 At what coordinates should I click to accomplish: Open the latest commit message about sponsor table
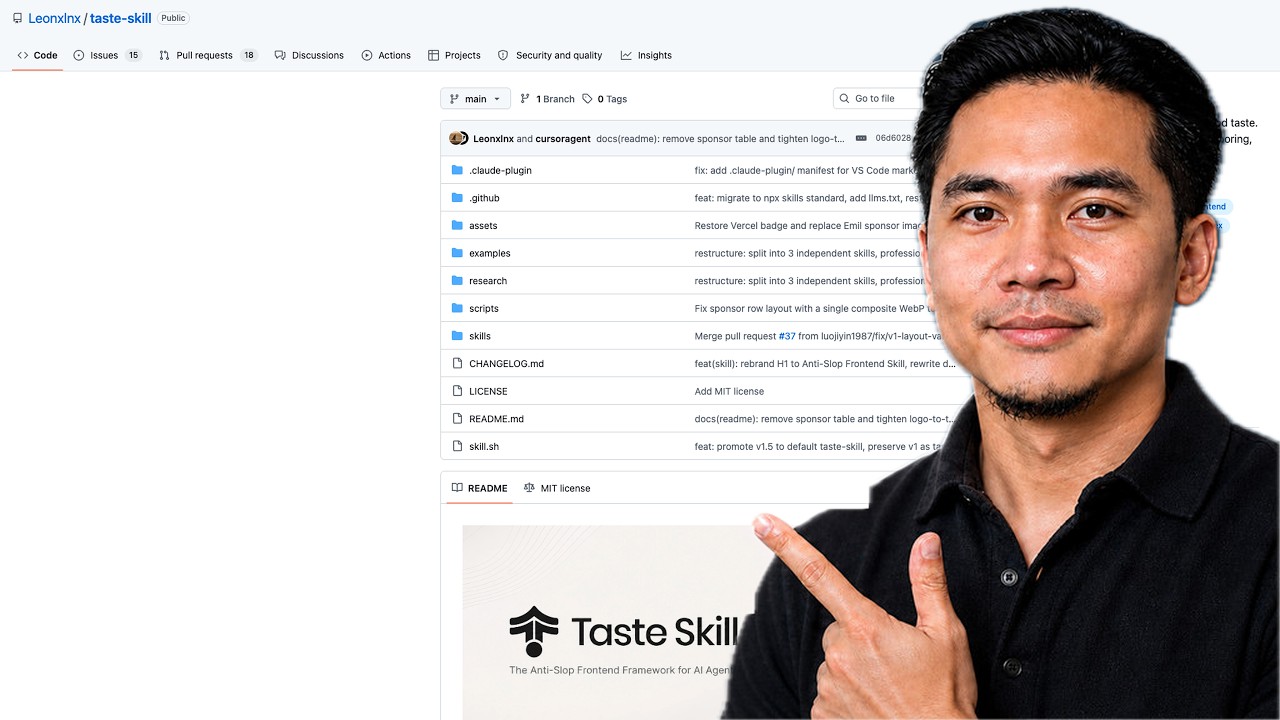[x=720, y=139]
